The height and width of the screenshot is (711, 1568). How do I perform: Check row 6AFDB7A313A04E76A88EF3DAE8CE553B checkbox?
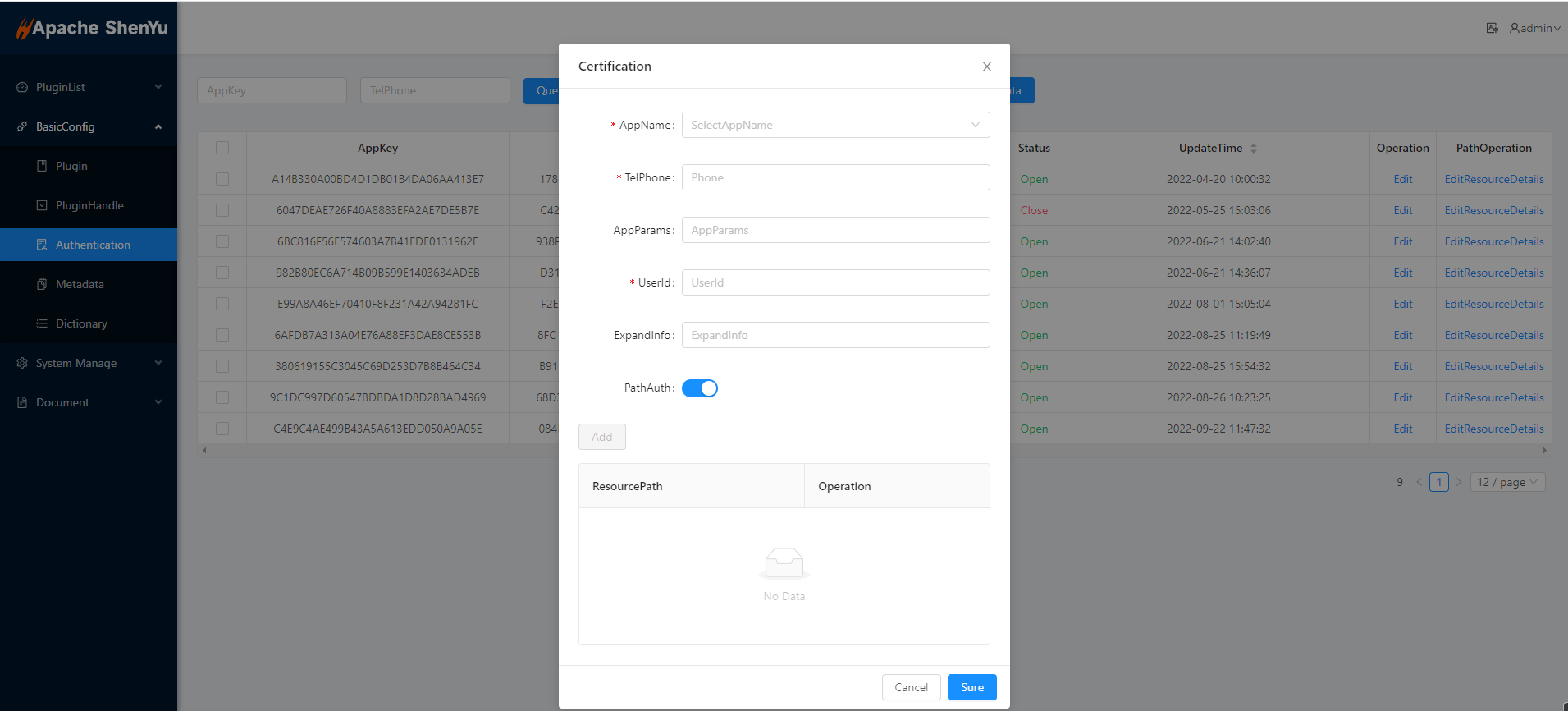click(222, 335)
